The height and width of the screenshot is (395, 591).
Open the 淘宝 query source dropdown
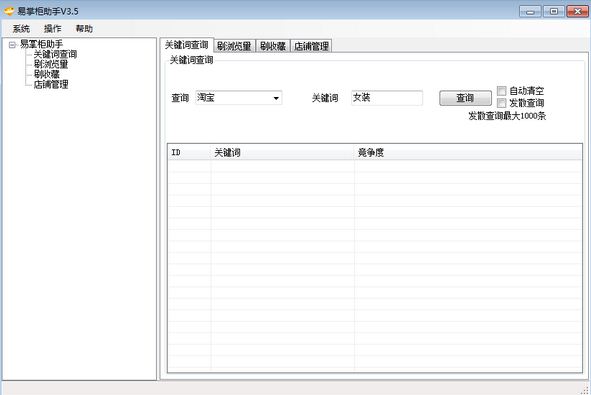click(239, 98)
